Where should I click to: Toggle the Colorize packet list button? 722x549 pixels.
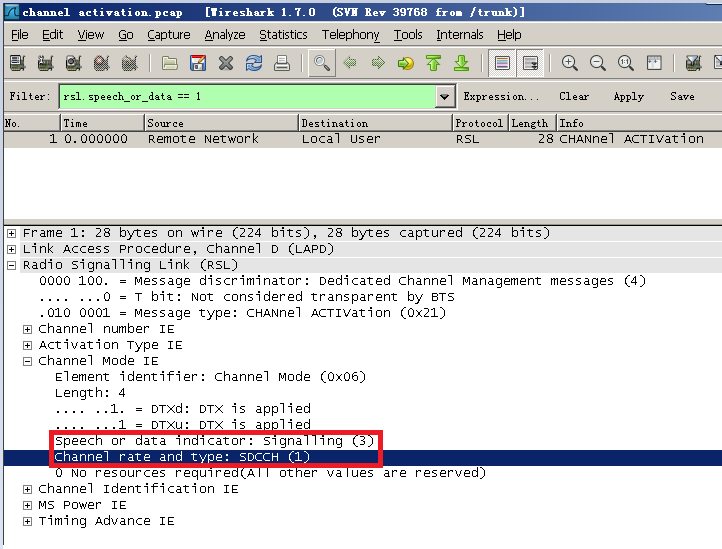click(x=502, y=63)
